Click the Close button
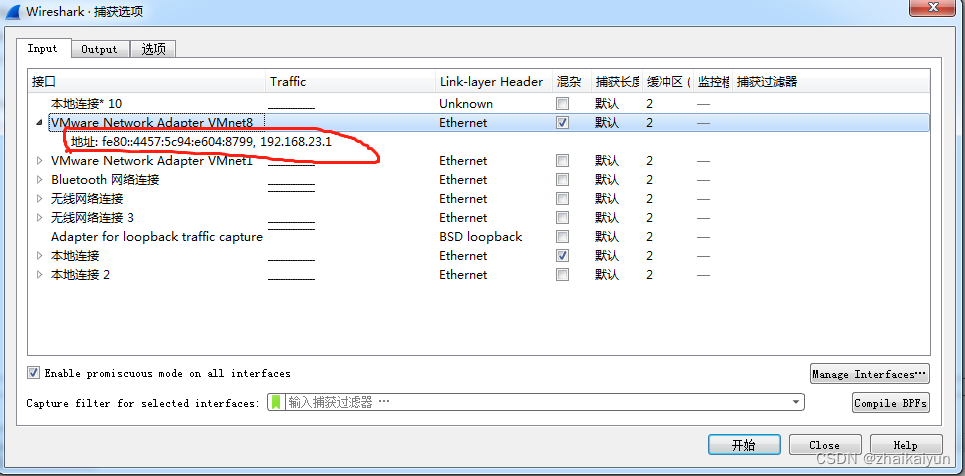The height and width of the screenshot is (476, 965). point(825,445)
